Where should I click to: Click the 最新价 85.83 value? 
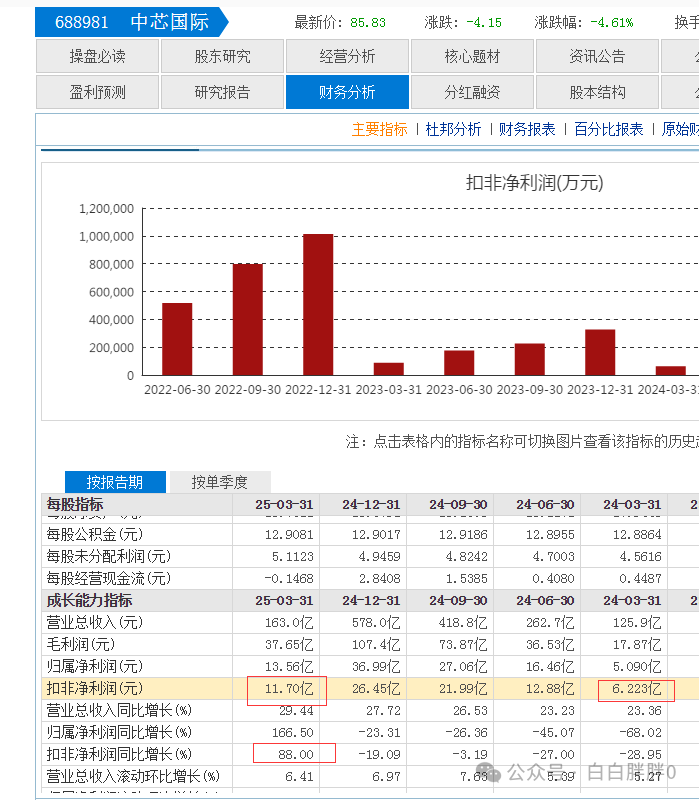[x=368, y=23]
